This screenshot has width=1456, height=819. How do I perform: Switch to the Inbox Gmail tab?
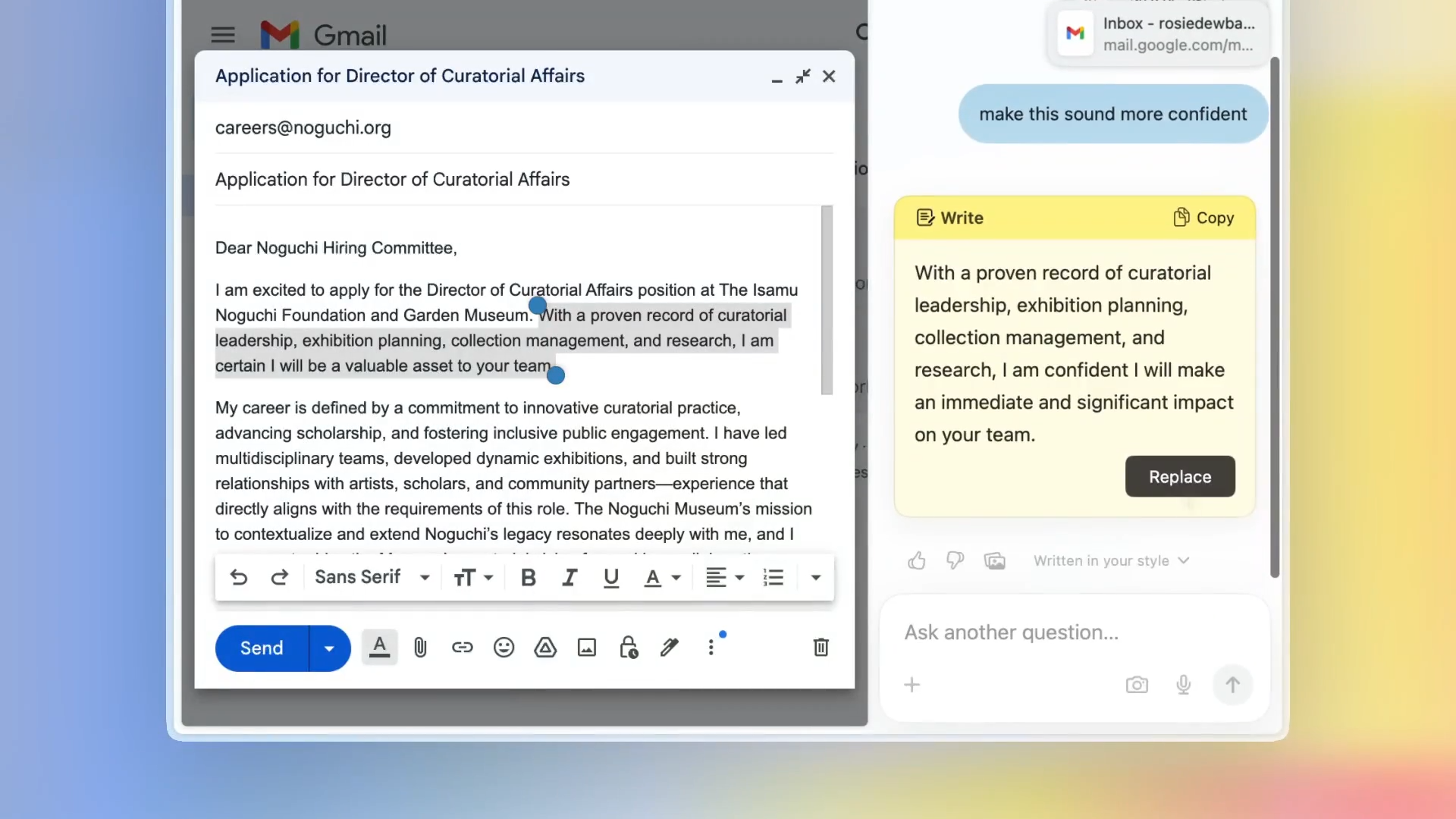pyautogui.click(x=1159, y=34)
